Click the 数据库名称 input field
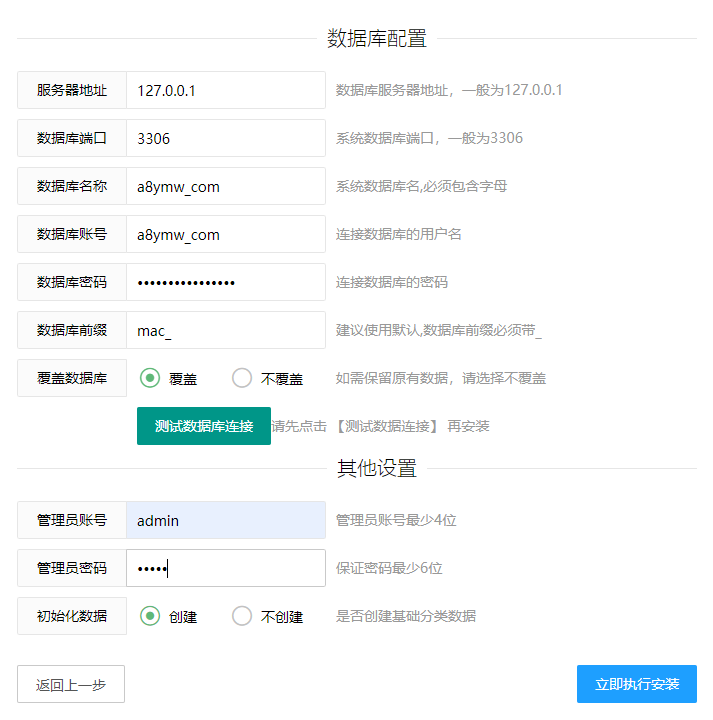This screenshot has width=713, height=720. click(226, 186)
